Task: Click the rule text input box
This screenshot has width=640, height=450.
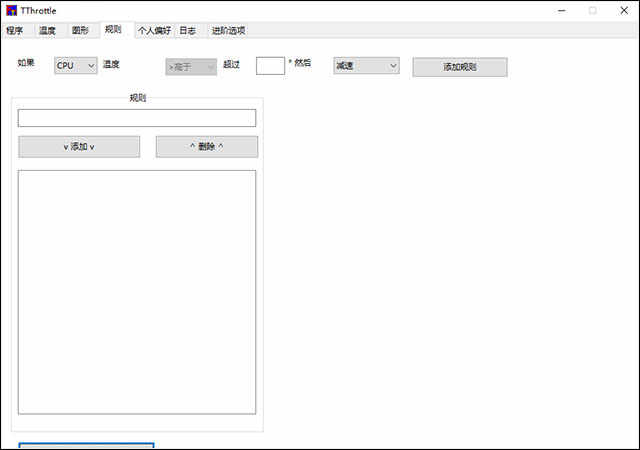Action: [x=137, y=118]
